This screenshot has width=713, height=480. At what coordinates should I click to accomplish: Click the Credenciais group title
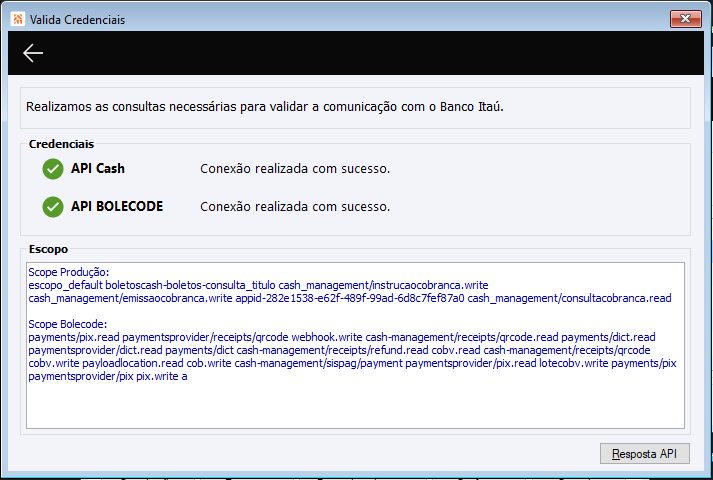(x=61, y=144)
